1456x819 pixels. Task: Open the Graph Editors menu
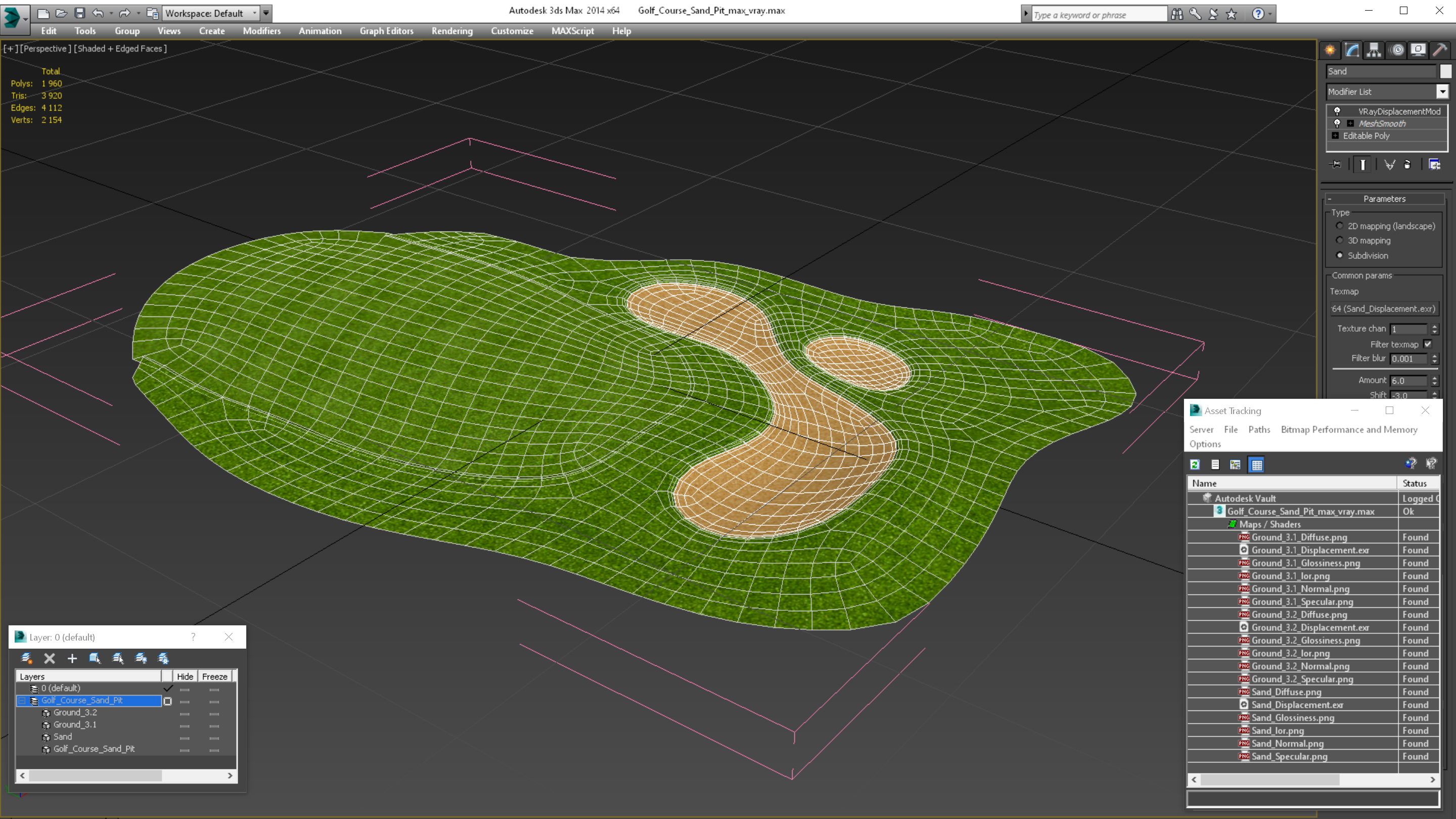[x=386, y=31]
